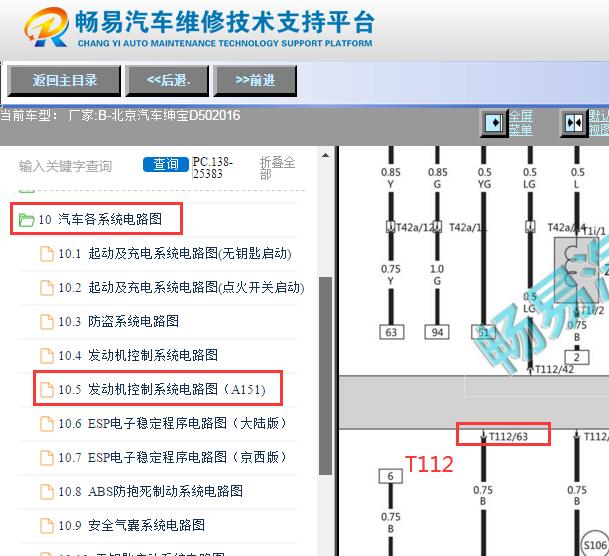This screenshot has height=556, width=609.
Task: Click the document icon beside item 10.9
Action: [x=47, y=526]
